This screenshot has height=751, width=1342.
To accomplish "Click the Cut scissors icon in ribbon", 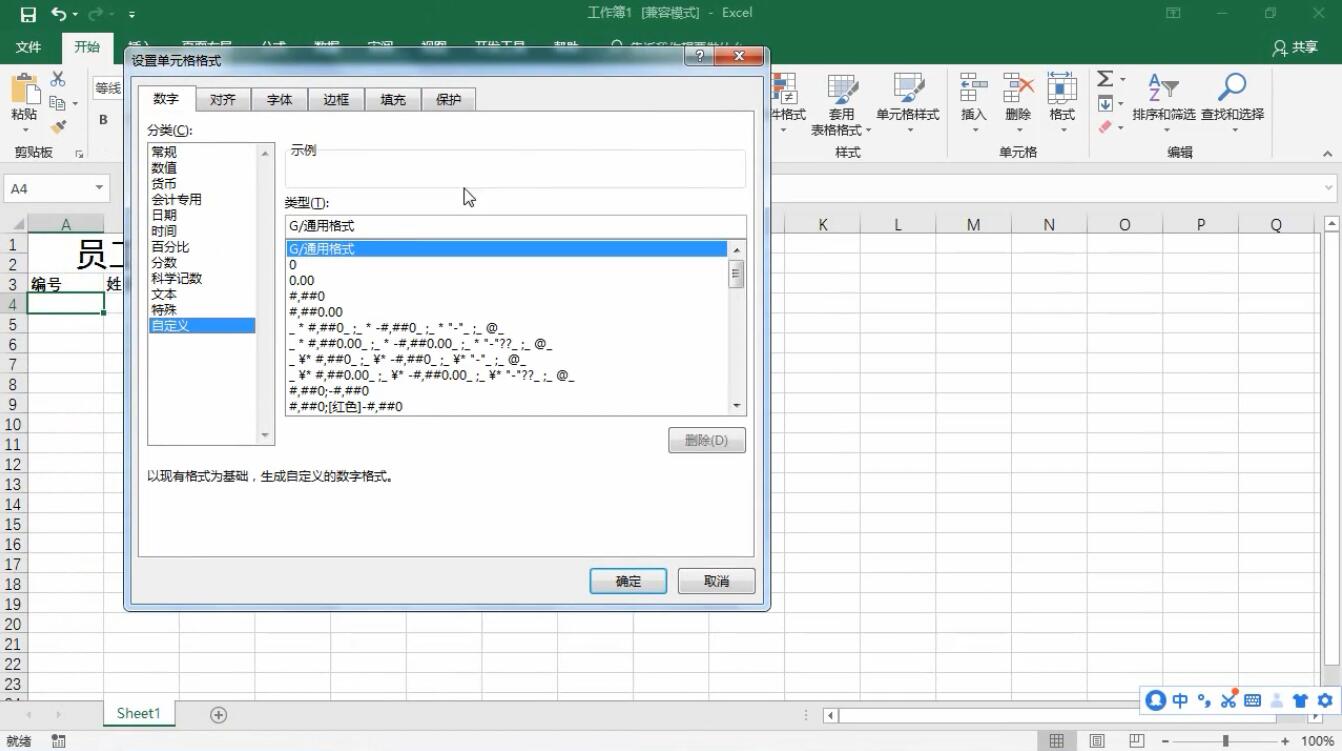I will 58,79.
